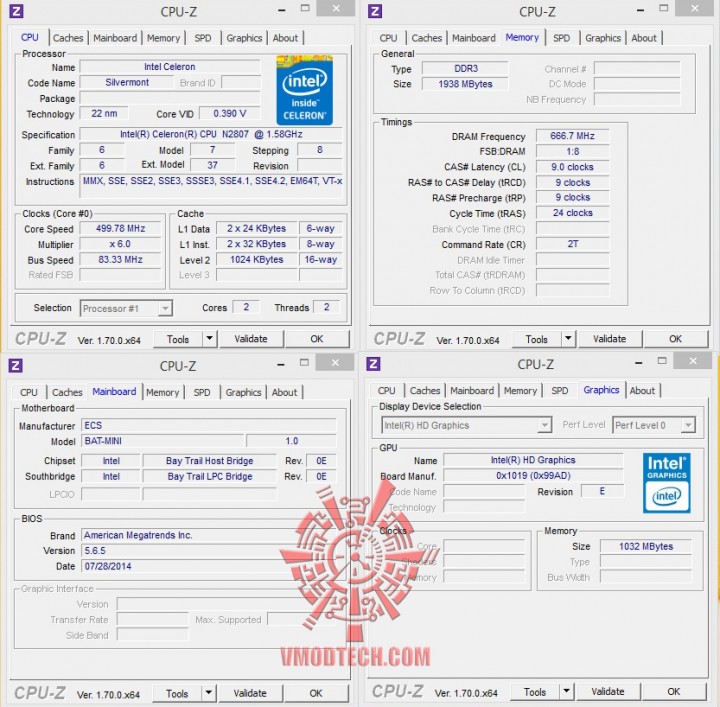Open Tools dropdown arrow in Graphics window

pyautogui.click(x=567, y=691)
